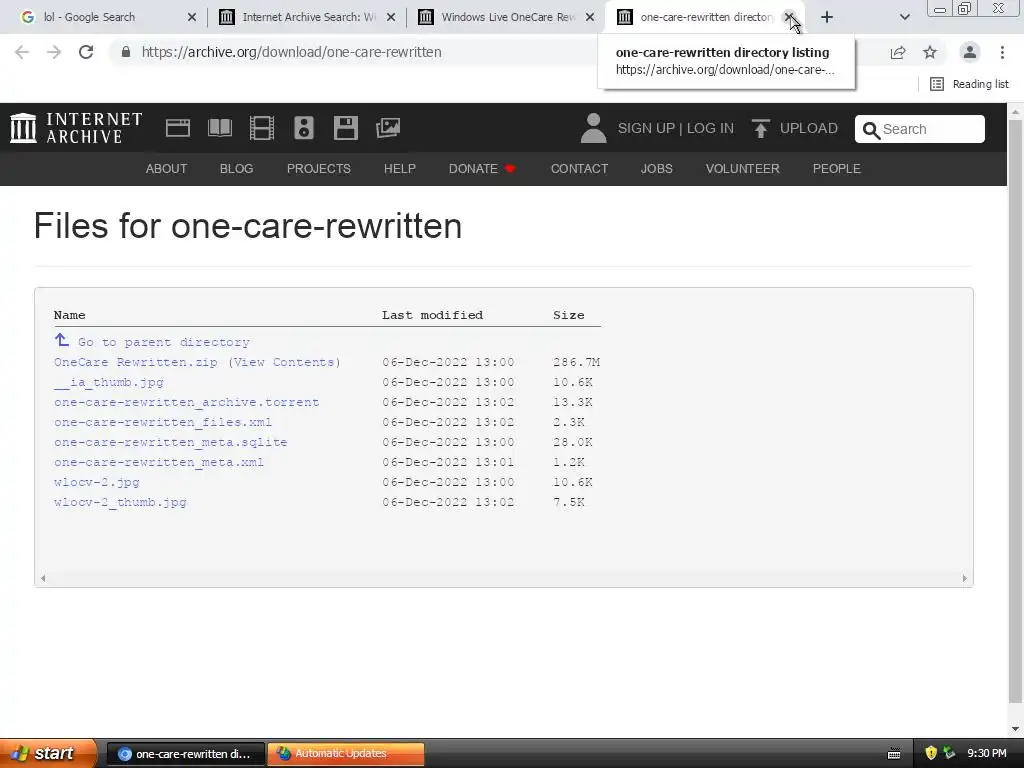Click the address bar URL
1024x768 pixels.
(x=291, y=52)
